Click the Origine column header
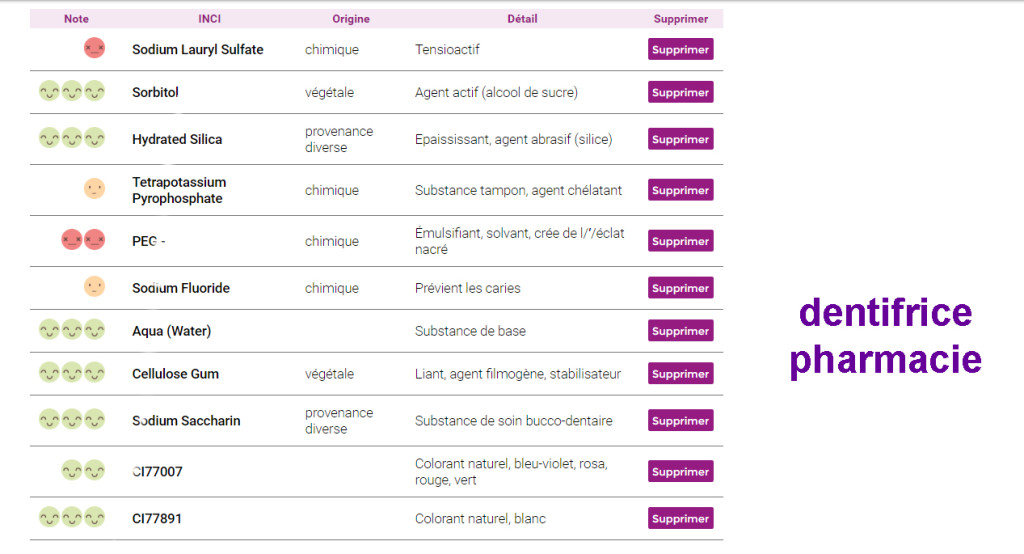Viewport: 1024px width, 554px height. tap(351, 19)
